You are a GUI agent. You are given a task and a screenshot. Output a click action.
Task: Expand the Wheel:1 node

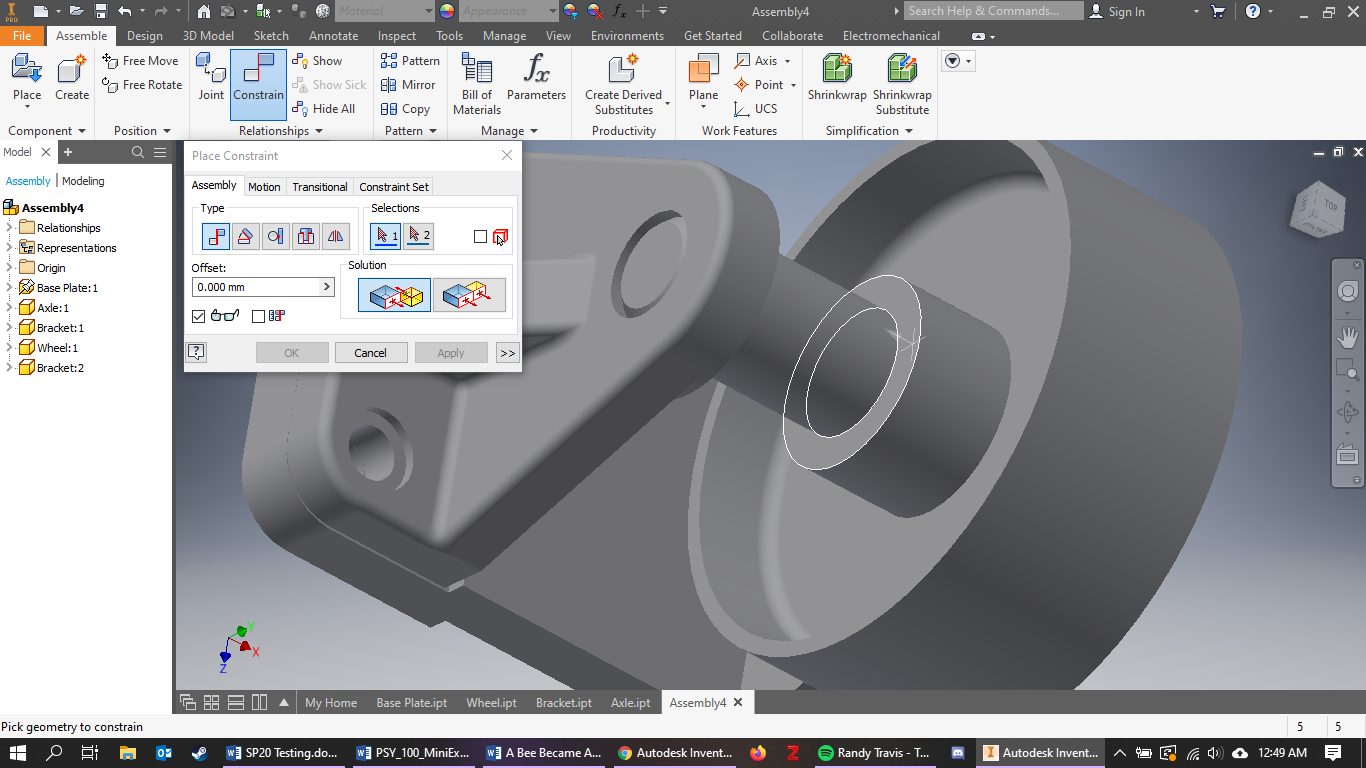[x=9, y=347]
